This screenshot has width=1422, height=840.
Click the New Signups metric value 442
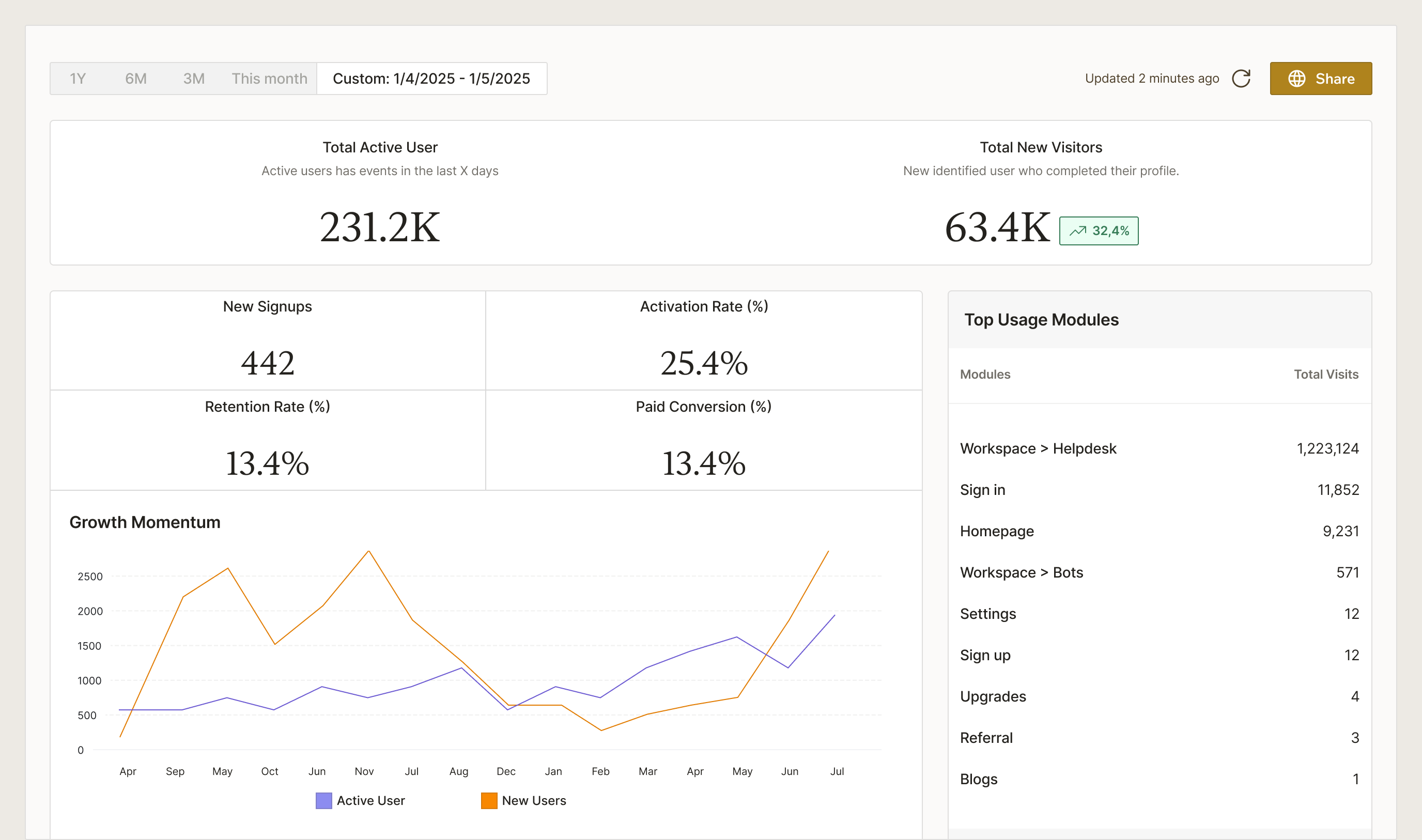[267, 363]
